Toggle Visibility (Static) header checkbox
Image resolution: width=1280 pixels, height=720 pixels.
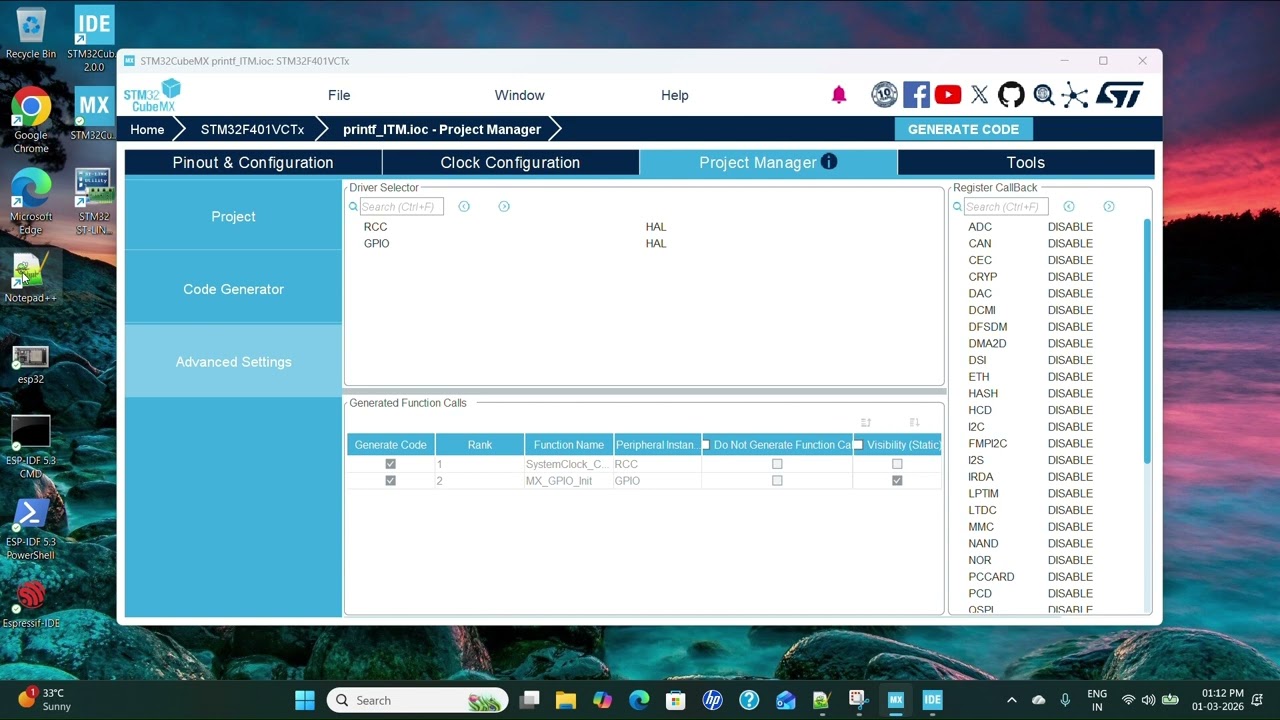click(x=858, y=445)
